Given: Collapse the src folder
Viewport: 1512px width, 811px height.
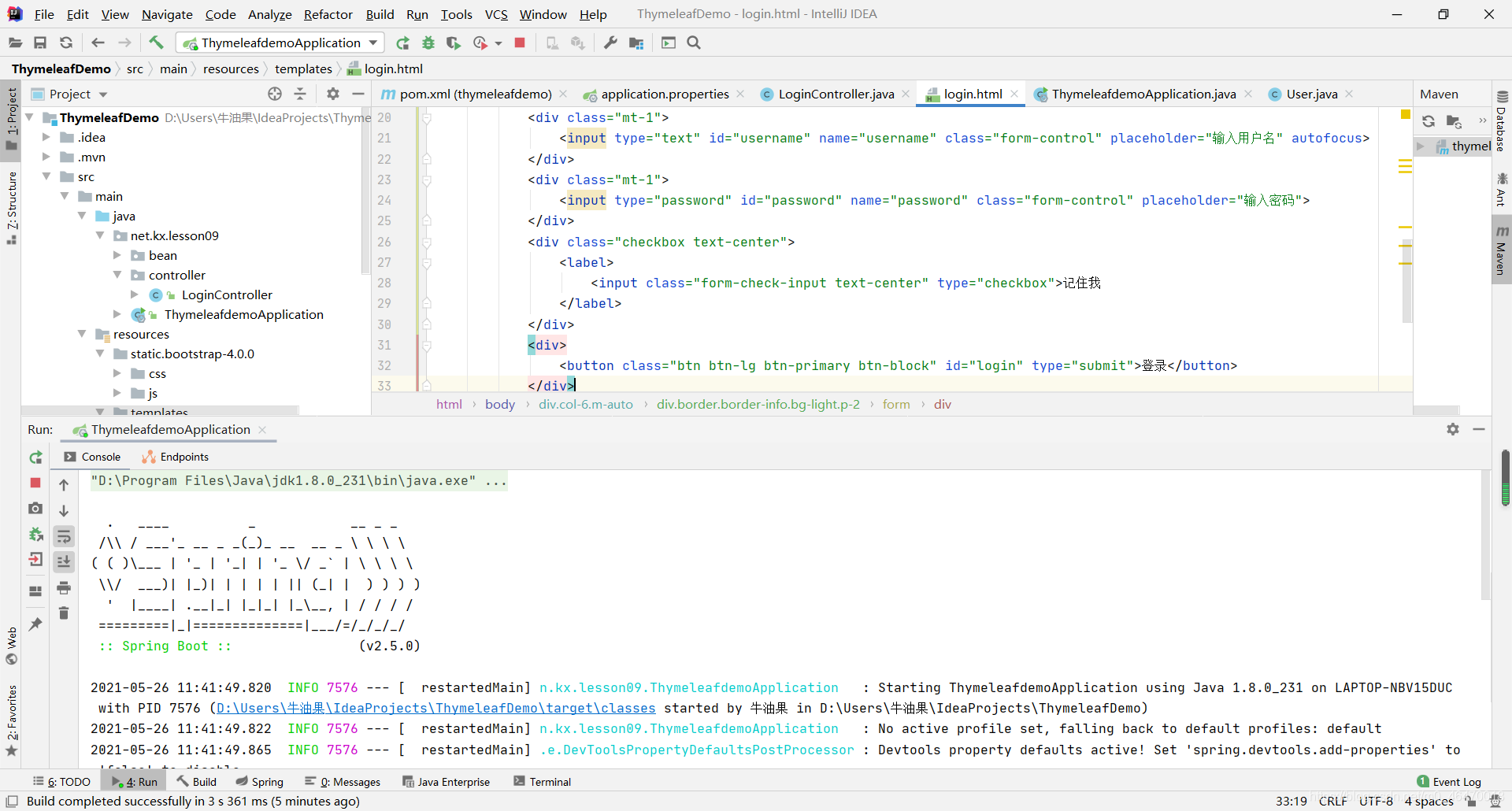Looking at the screenshot, I should pos(46,176).
